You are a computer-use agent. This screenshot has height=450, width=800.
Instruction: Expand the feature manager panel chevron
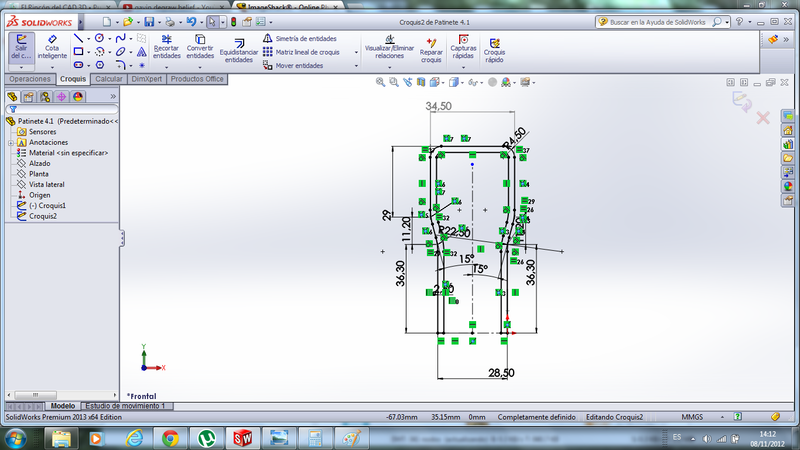point(113,97)
